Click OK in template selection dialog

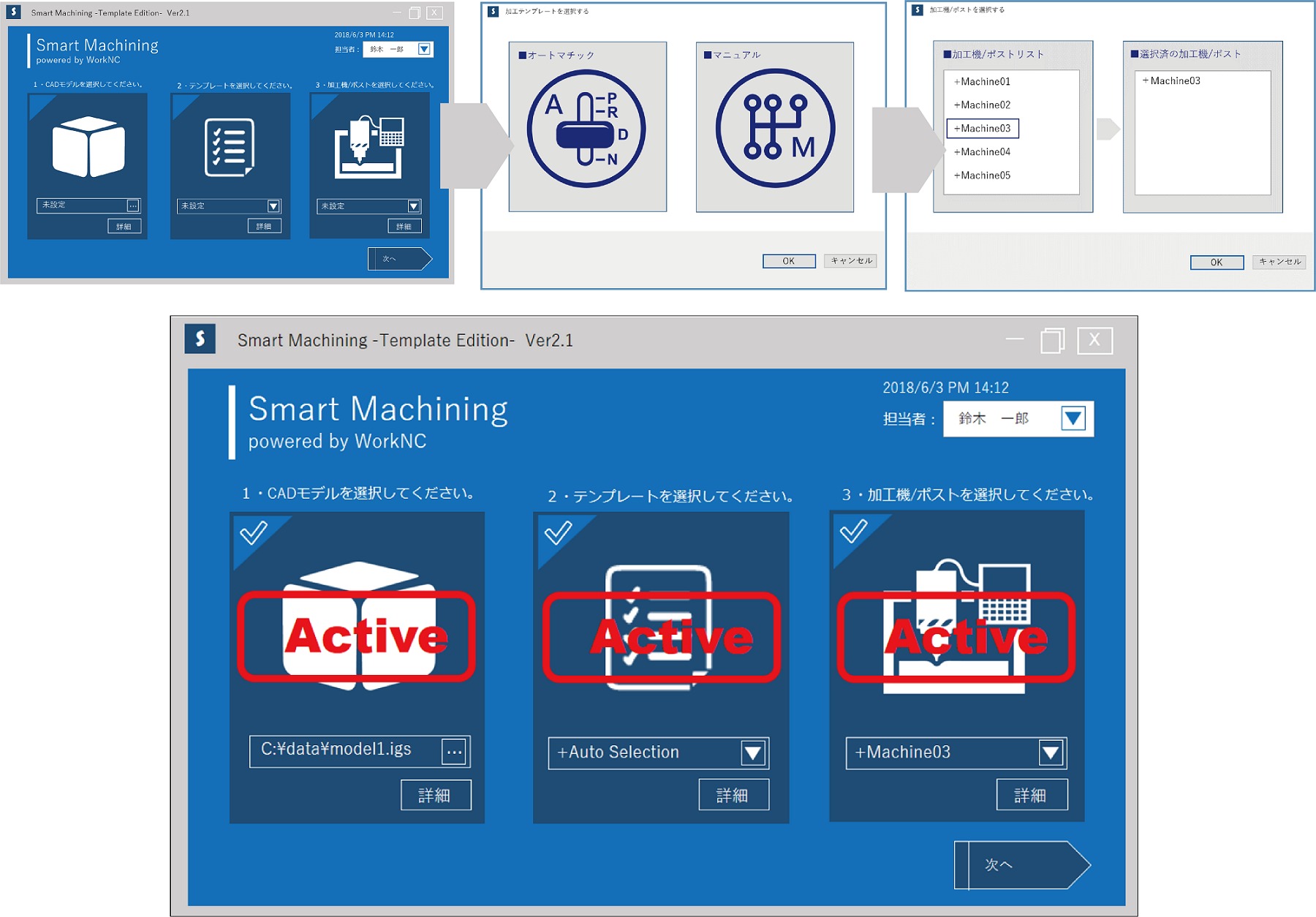(789, 261)
